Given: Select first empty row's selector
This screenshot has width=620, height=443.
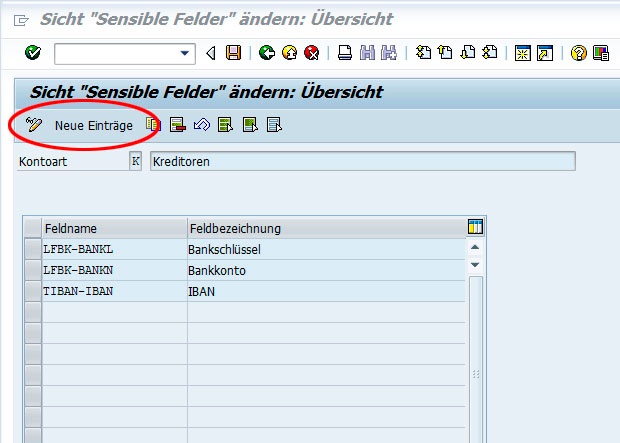Looking at the screenshot, I should tap(33, 312).
